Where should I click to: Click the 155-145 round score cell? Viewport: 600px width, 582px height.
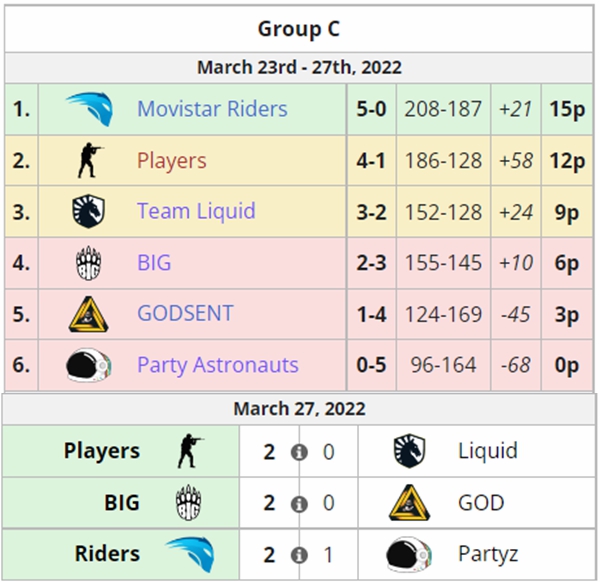coord(443,263)
